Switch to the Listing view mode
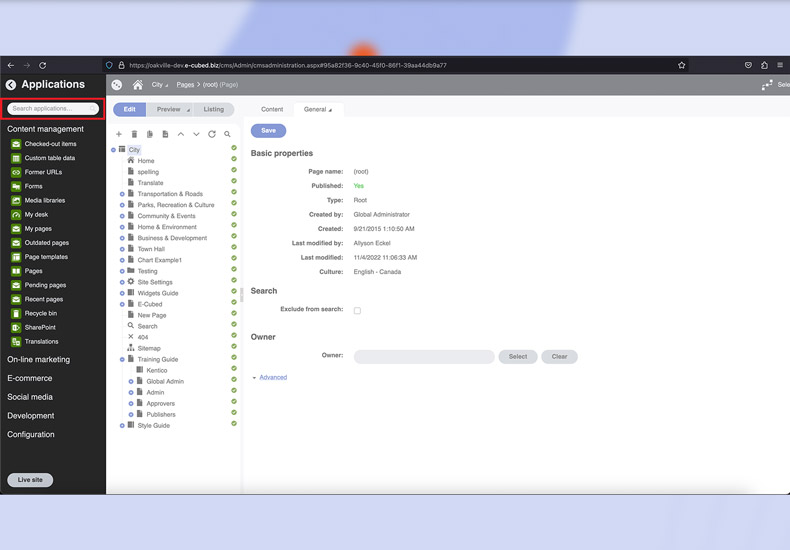The height and width of the screenshot is (550, 790). pos(214,109)
